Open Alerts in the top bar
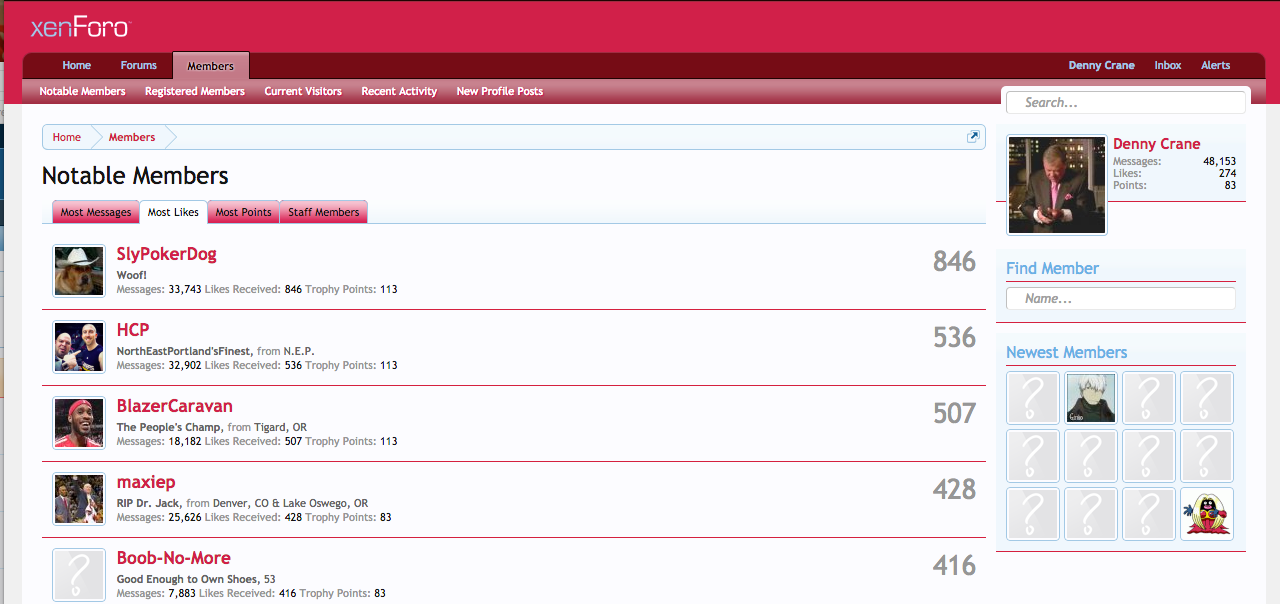The image size is (1280, 604). pos(1215,66)
